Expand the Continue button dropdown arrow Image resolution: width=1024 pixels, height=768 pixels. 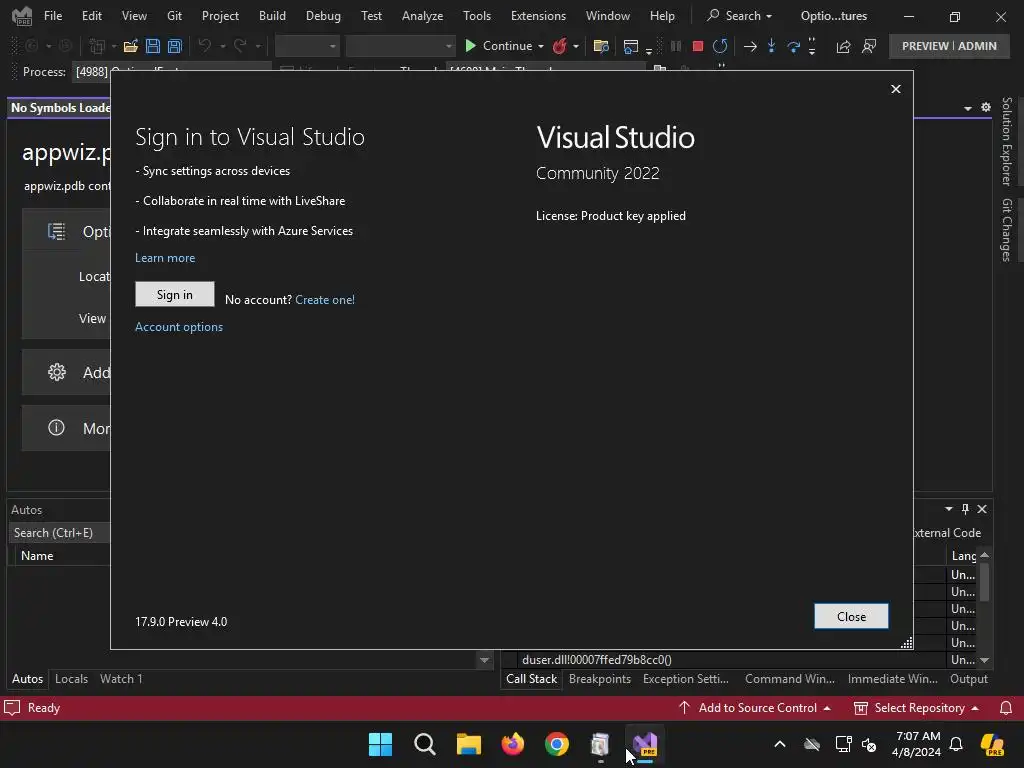pyautogui.click(x=541, y=46)
